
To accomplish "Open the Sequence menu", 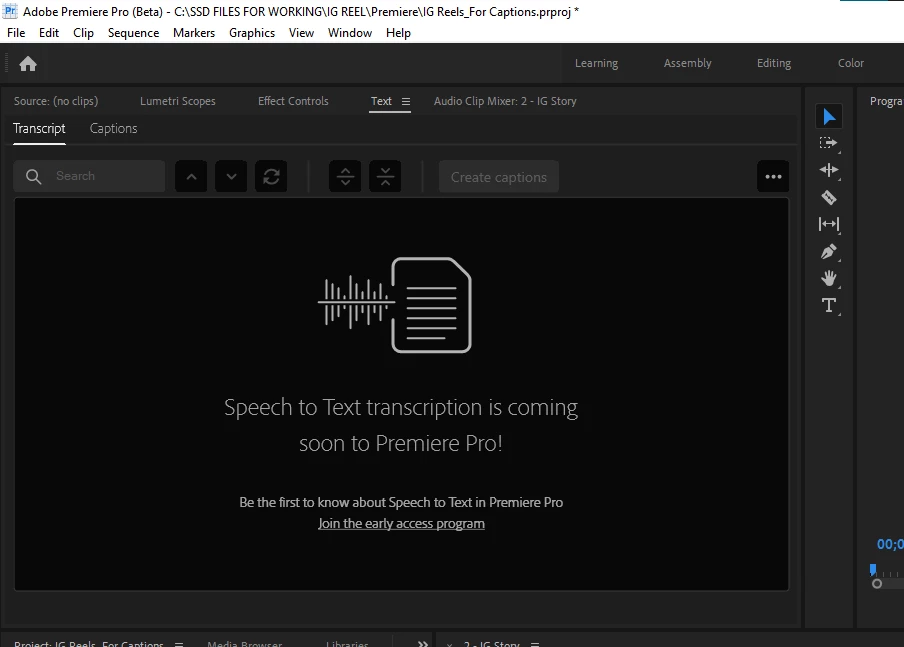I will click(x=133, y=33).
